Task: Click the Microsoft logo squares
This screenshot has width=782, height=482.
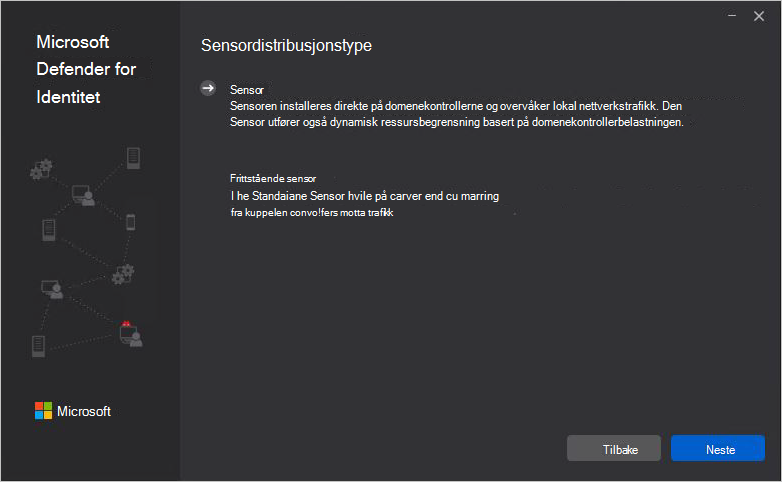Action: (43, 411)
